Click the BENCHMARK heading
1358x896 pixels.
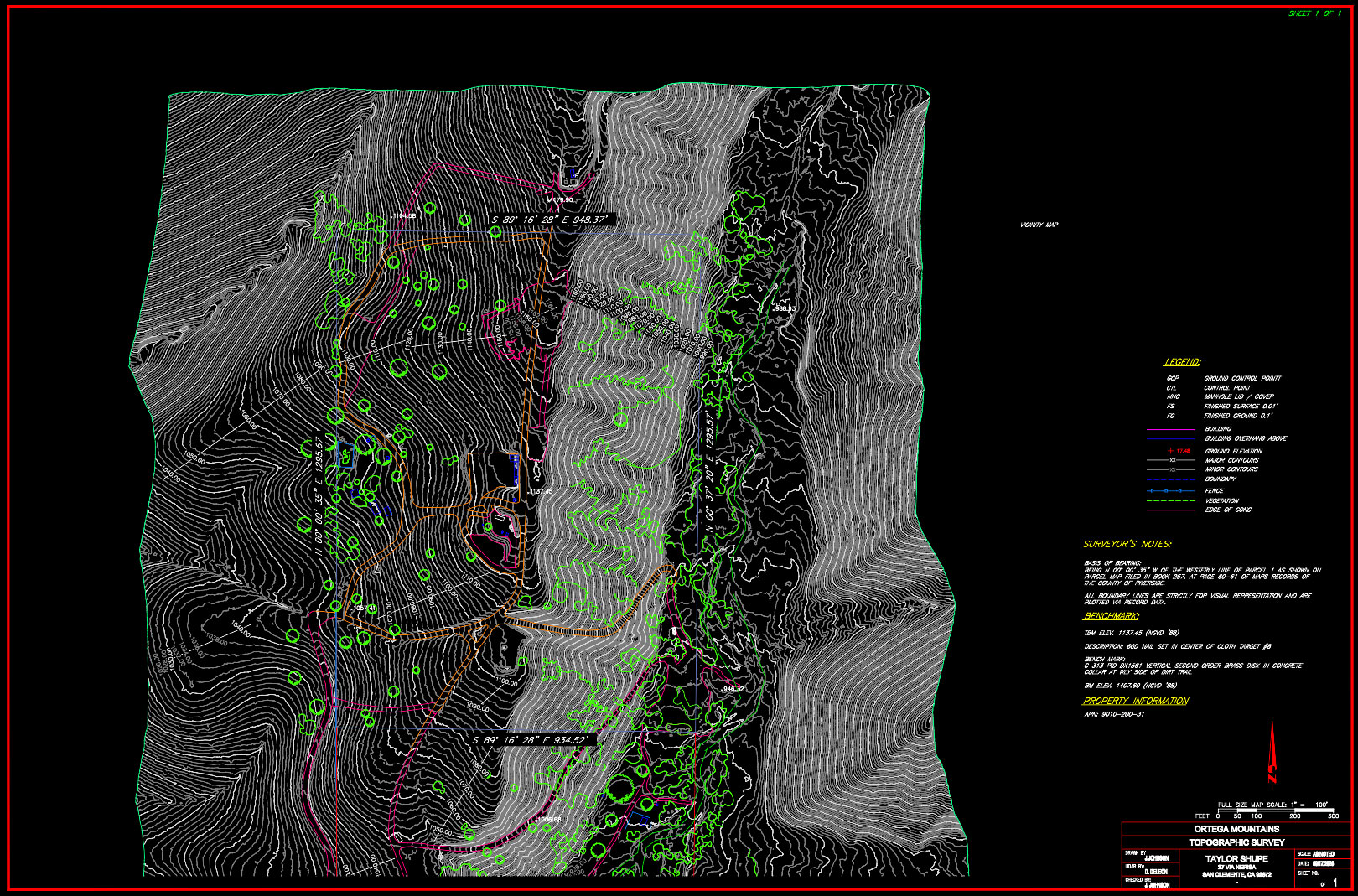coord(1112,616)
